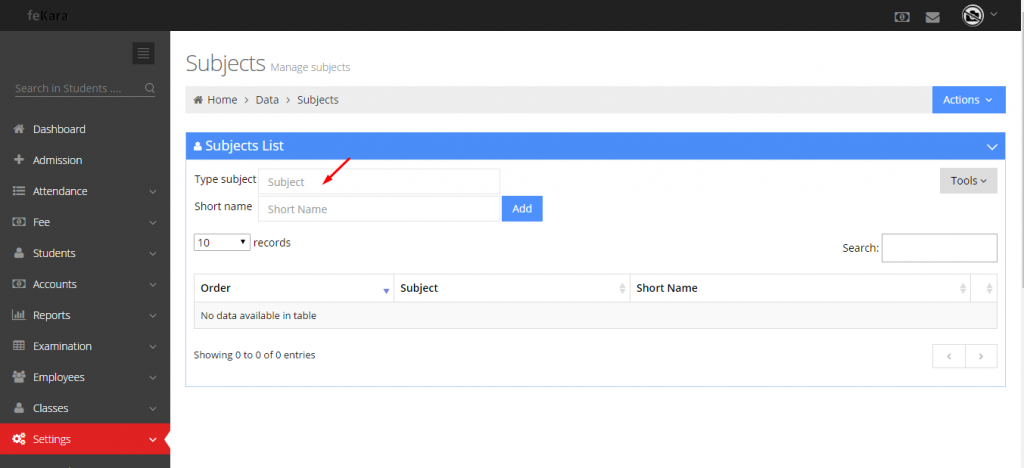
Task: Click 'Showing 0 to 0 of 0 entries' text
Action: (x=255, y=355)
